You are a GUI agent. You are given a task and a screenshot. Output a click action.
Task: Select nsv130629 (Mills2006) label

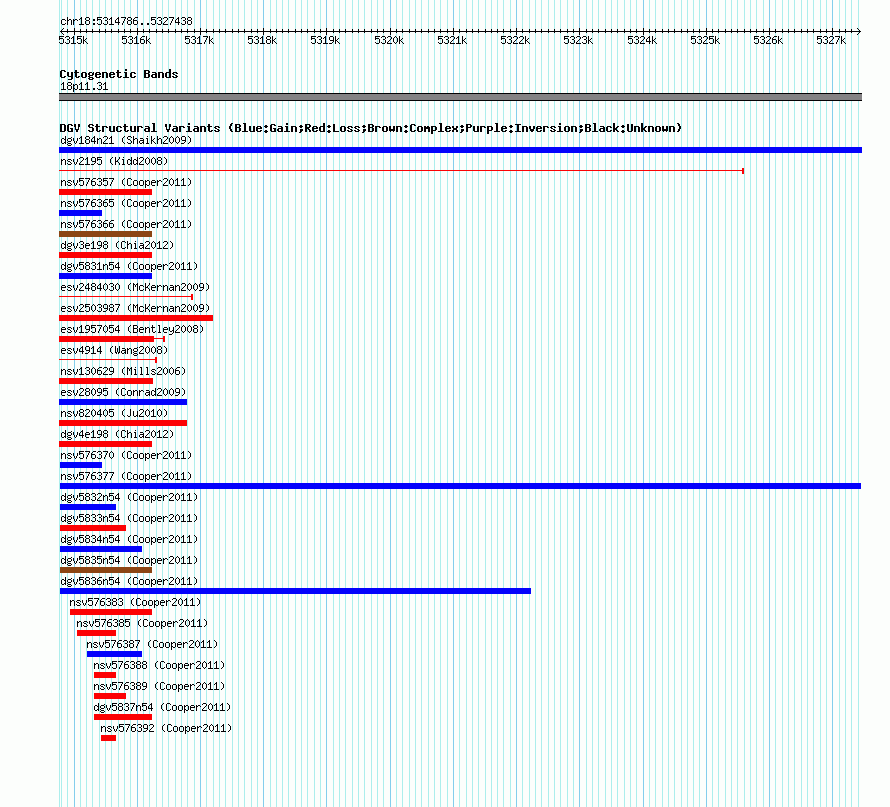[x=123, y=371]
